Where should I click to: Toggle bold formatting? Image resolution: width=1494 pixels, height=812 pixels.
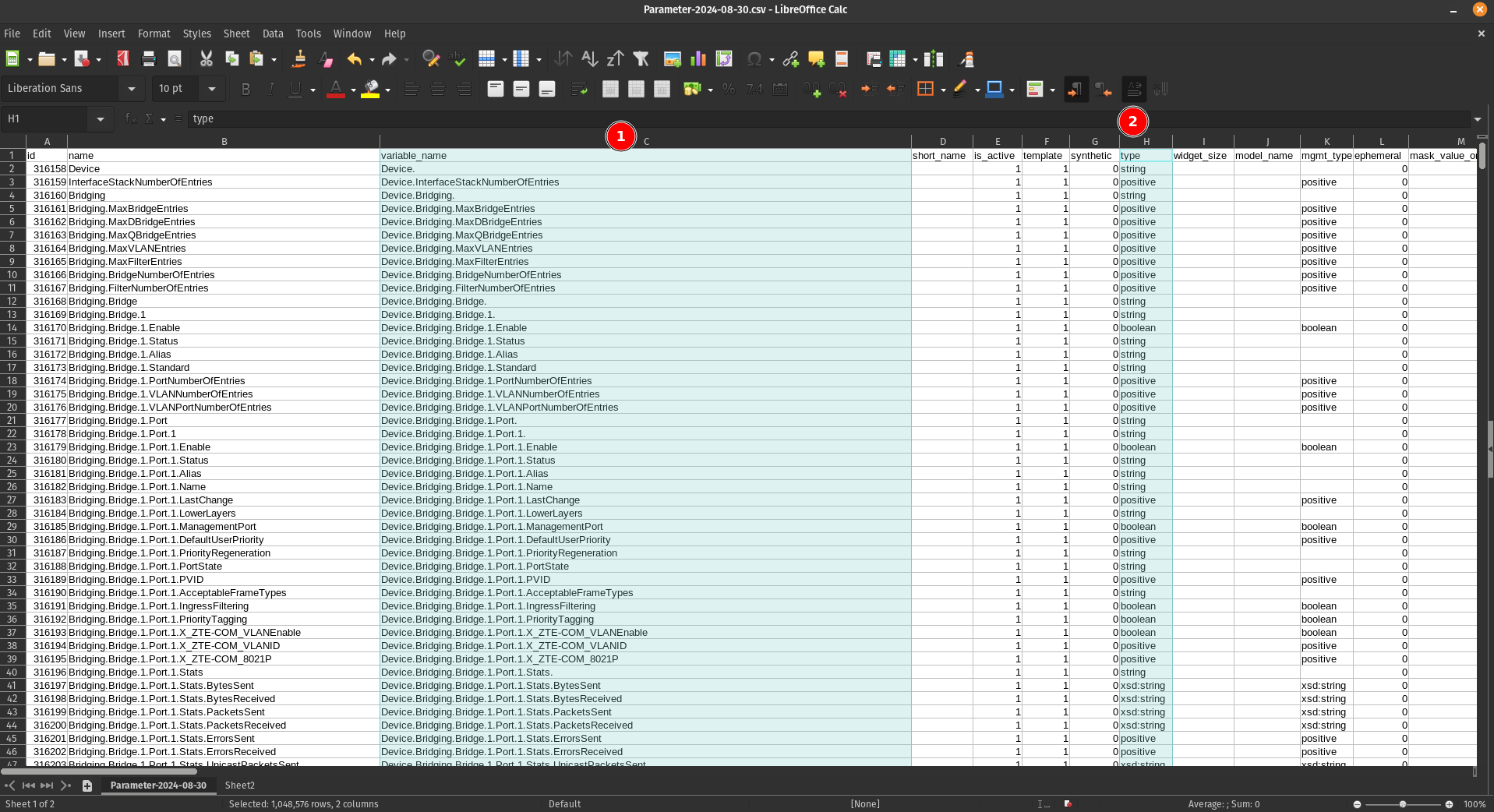(245, 88)
